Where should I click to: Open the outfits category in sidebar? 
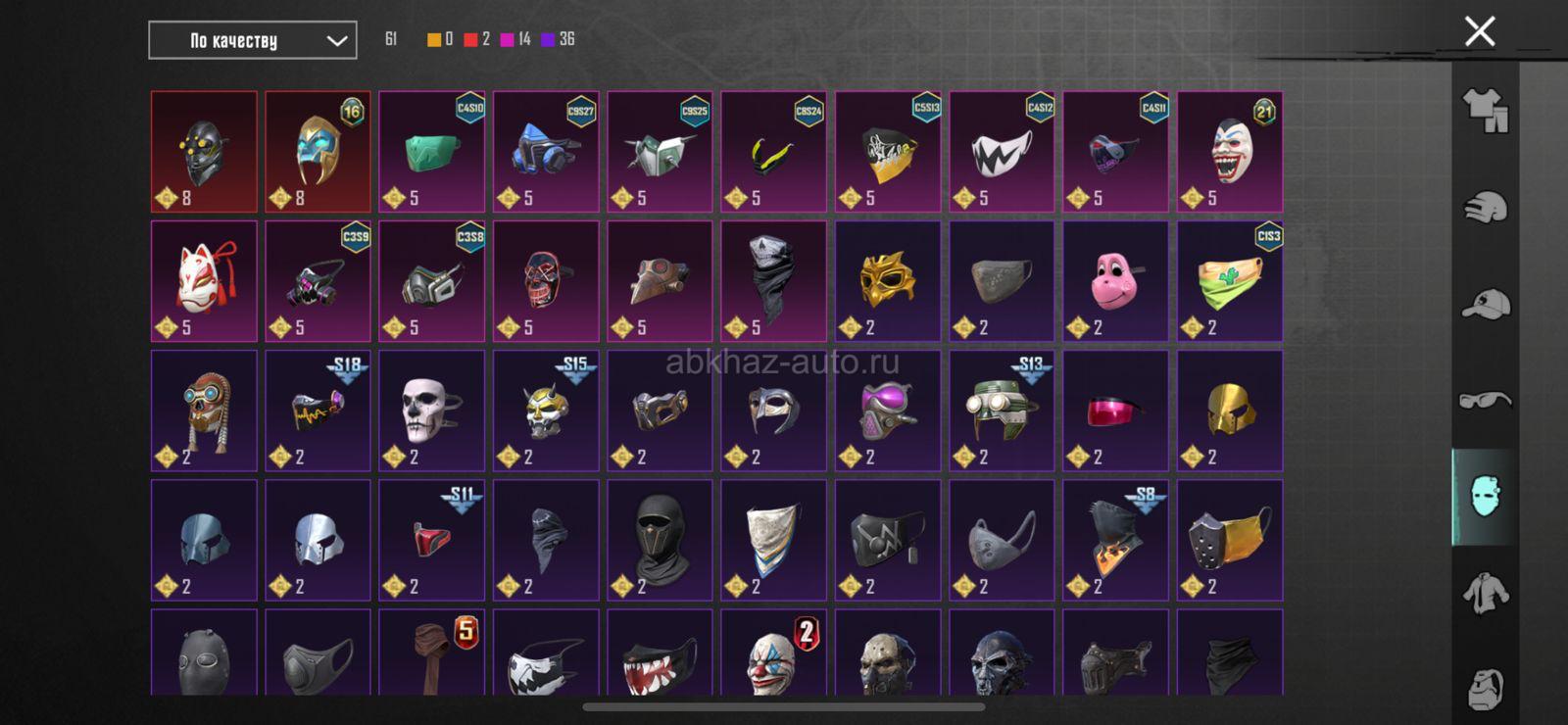(x=1485, y=110)
